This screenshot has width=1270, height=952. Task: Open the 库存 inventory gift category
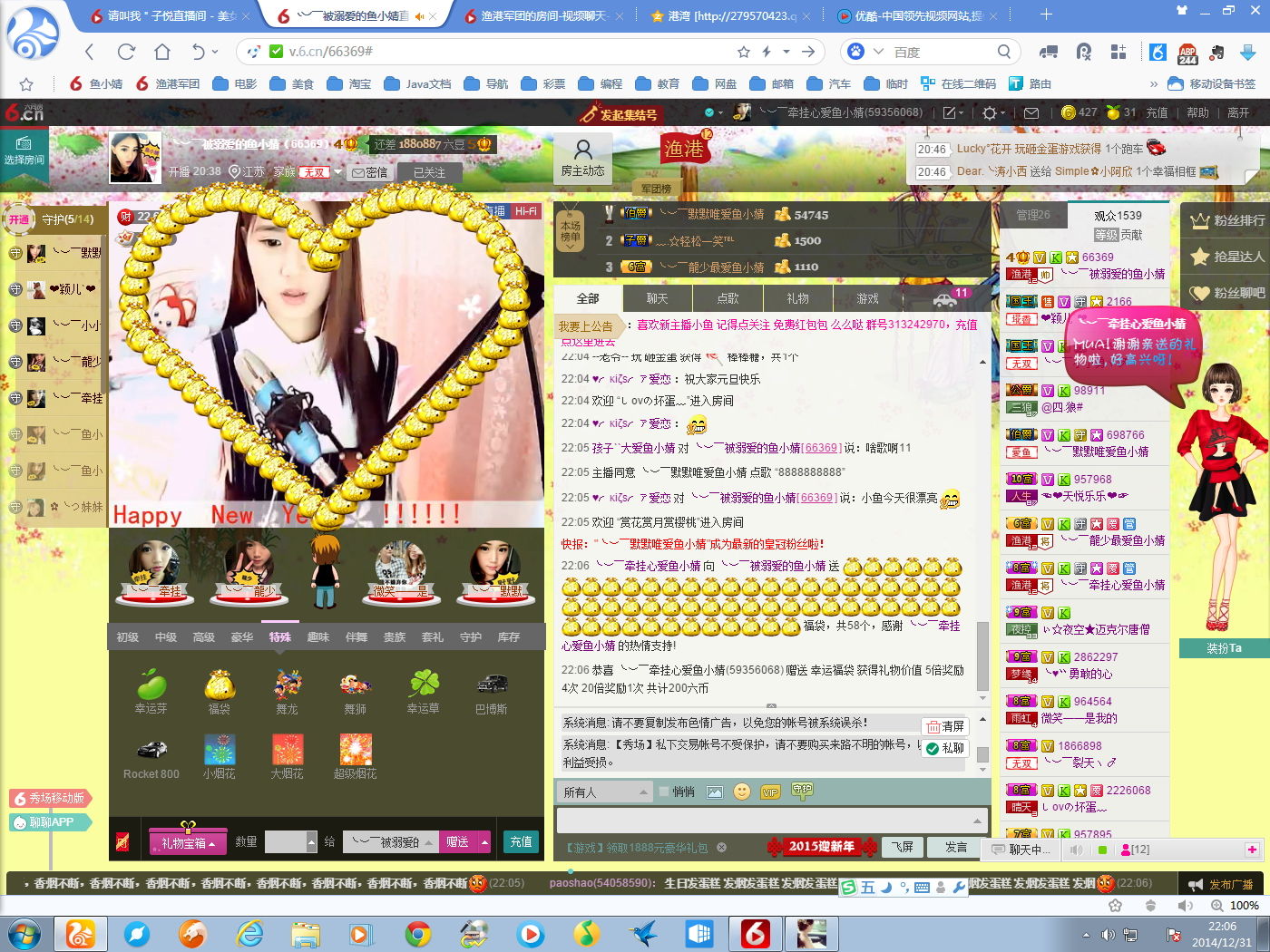click(x=509, y=637)
